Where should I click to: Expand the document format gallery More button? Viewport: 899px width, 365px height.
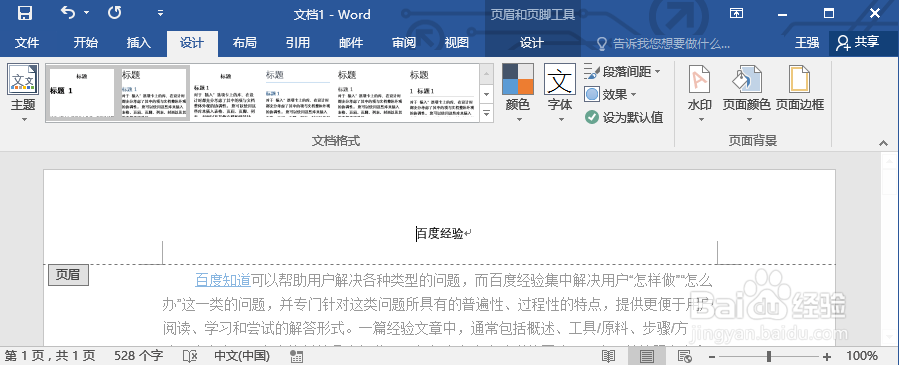point(487,113)
